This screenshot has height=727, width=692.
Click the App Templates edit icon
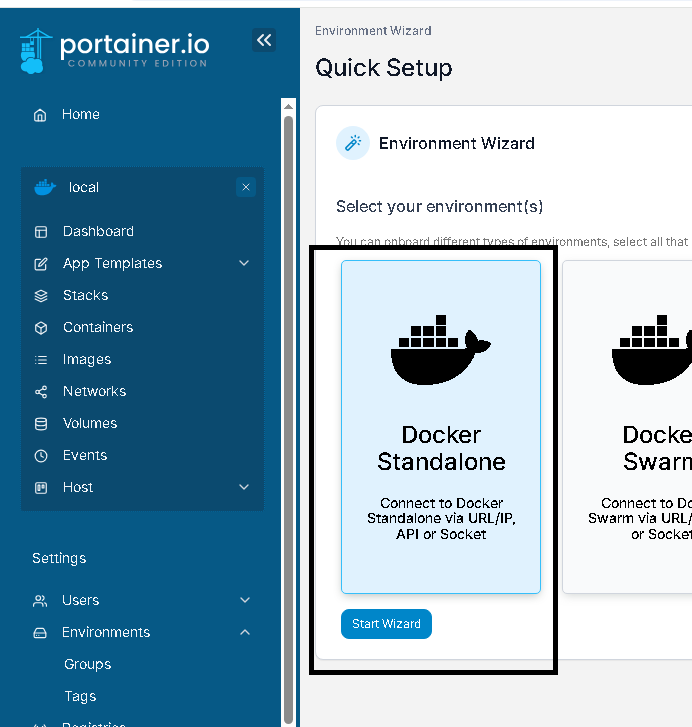click(x=41, y=264)
